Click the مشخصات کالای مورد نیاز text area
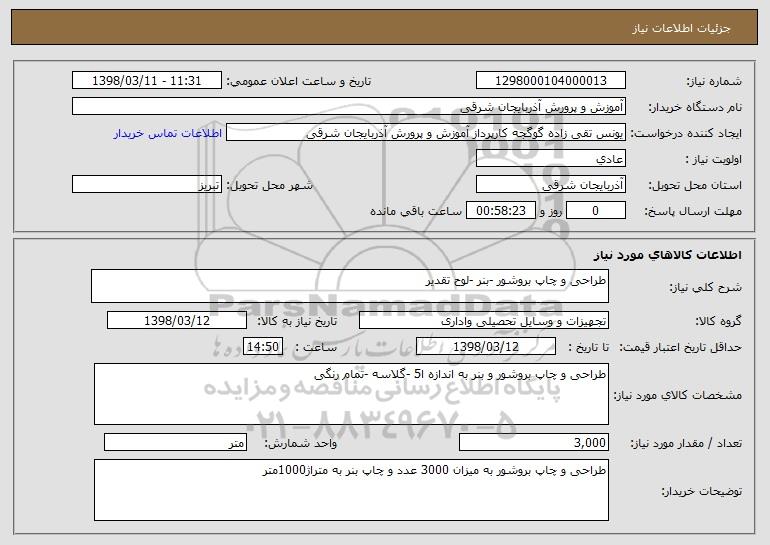770x545 pixels. [x=351, y=394]
